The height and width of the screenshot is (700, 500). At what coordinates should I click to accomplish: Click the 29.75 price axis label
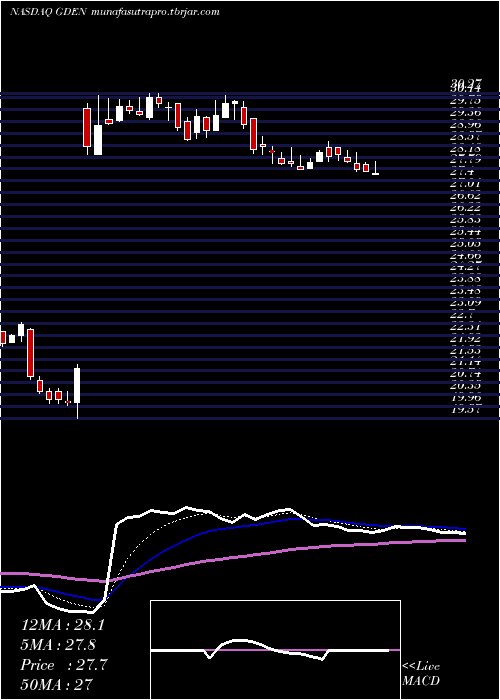click(466, 101)
